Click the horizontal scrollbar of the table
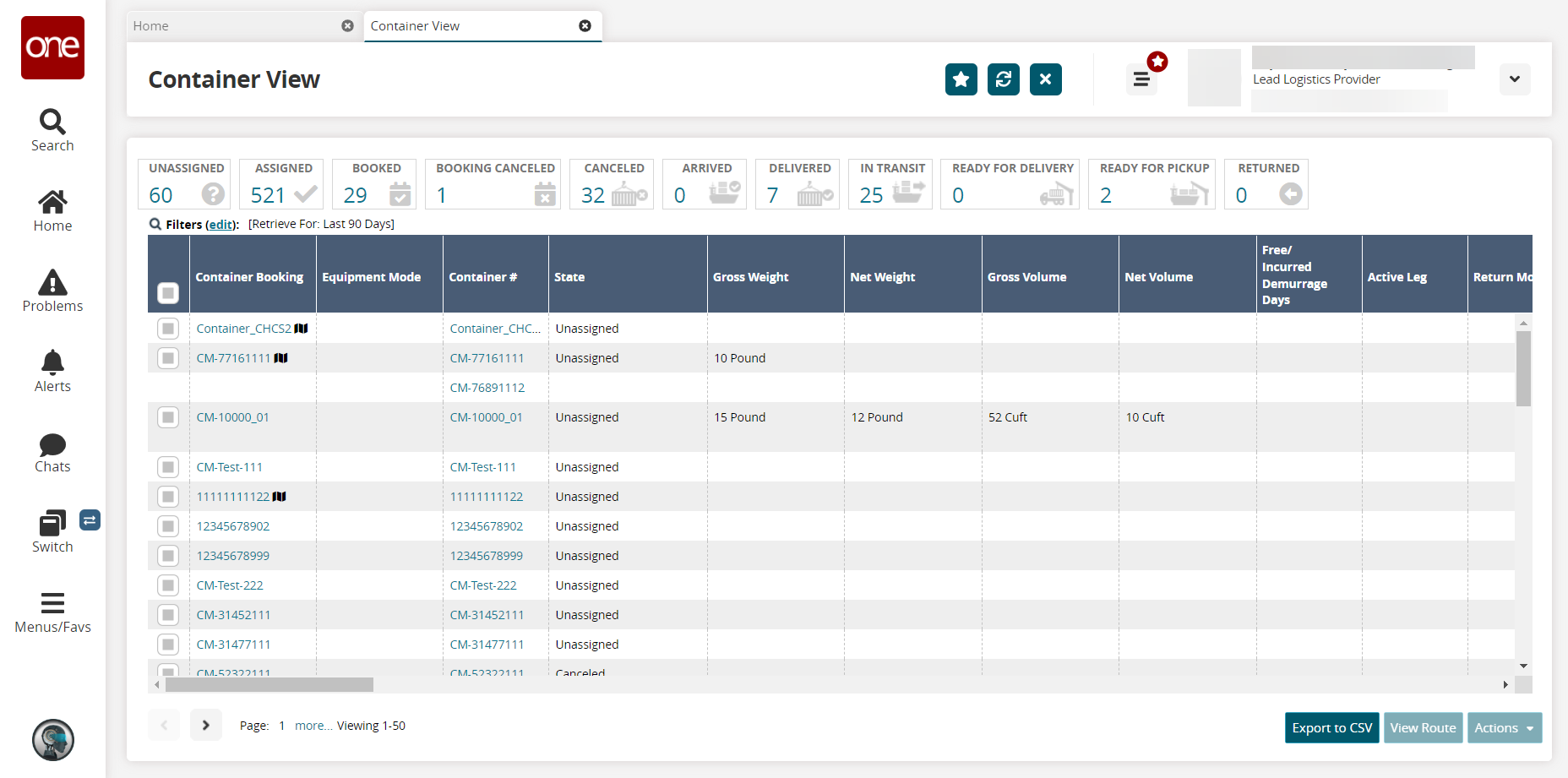Viewport: 1568px width, 778px height. (x=269, y=684)
